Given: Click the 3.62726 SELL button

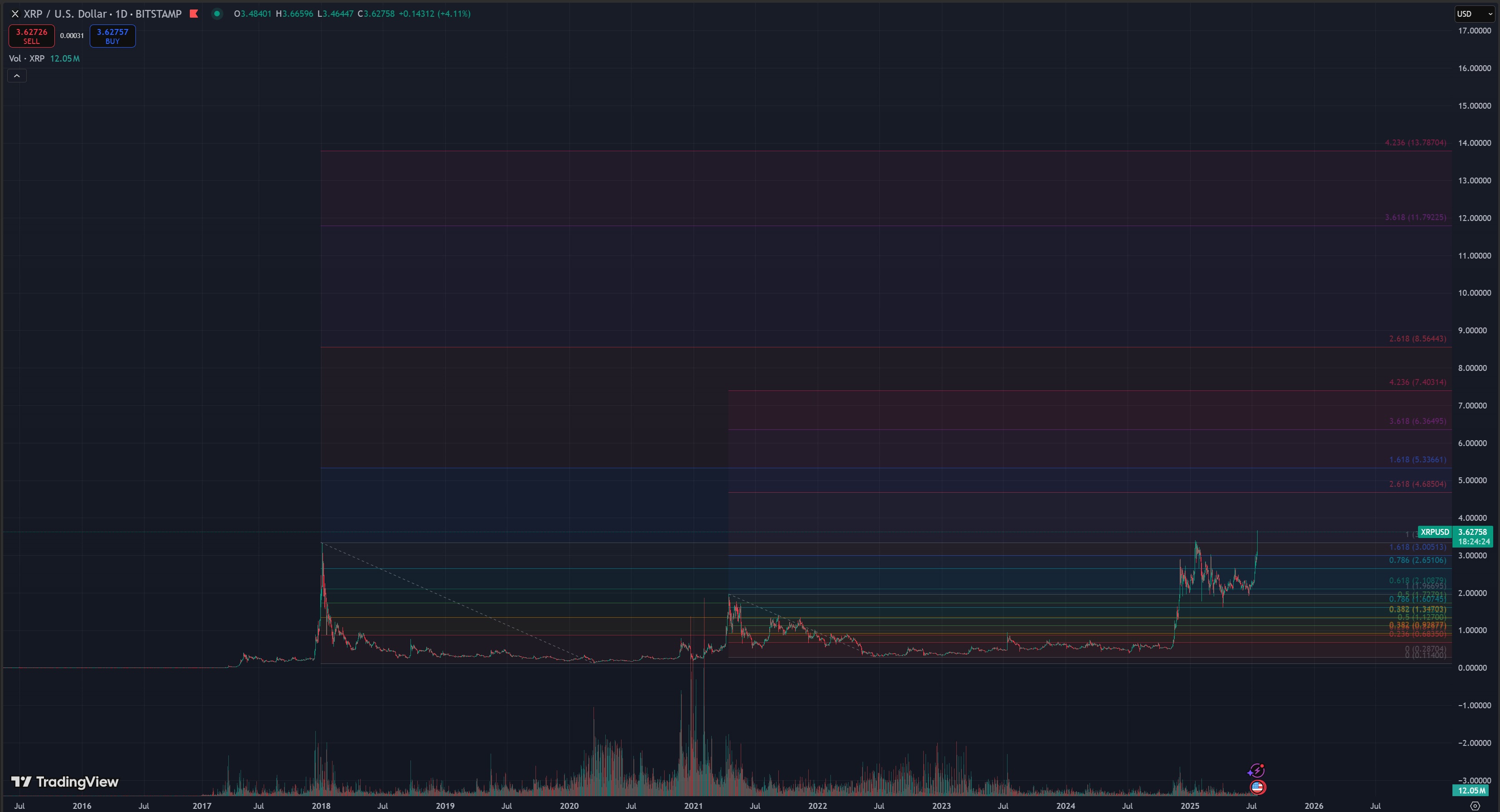Looking at the screenshot, I should coord(31,36).
